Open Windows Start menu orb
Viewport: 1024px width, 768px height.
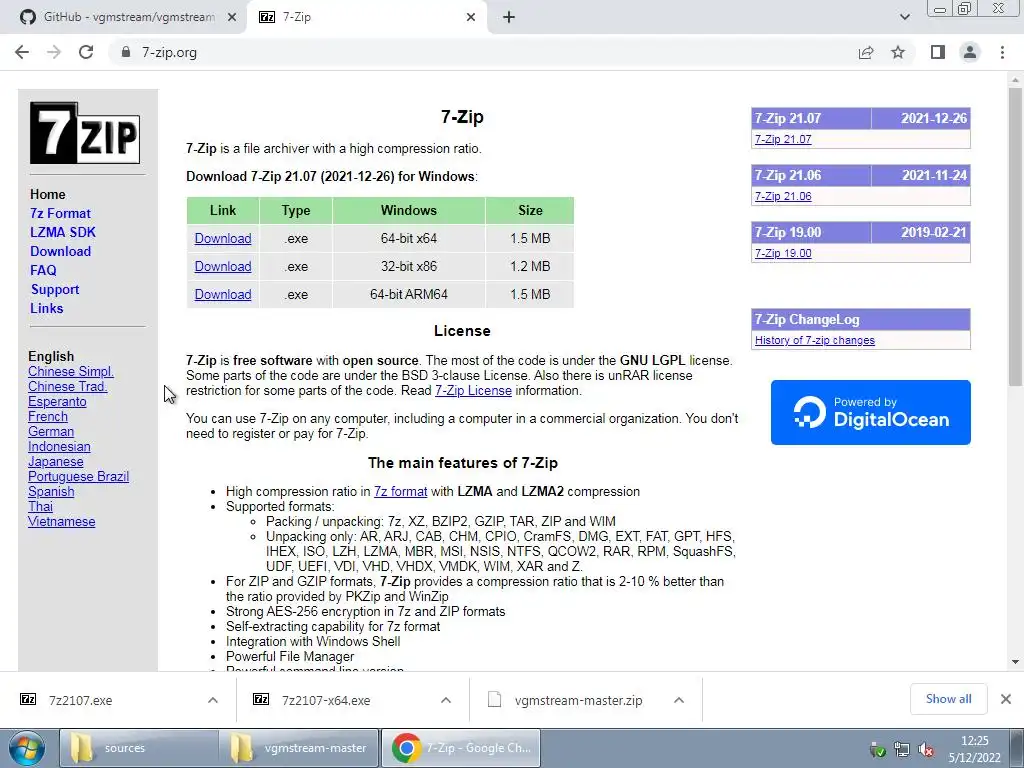tap(27, 748)
